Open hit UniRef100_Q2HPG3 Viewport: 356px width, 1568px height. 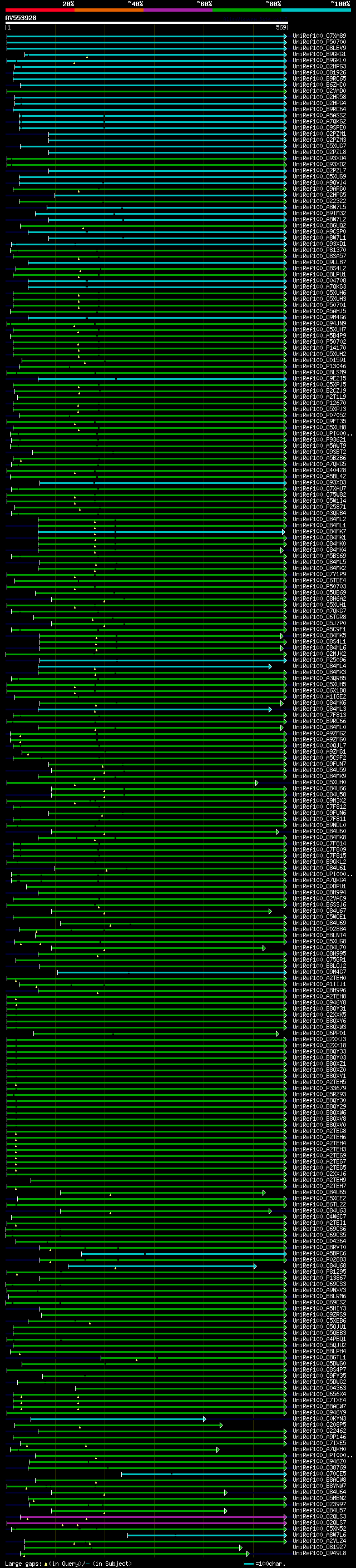pos(319,66)
